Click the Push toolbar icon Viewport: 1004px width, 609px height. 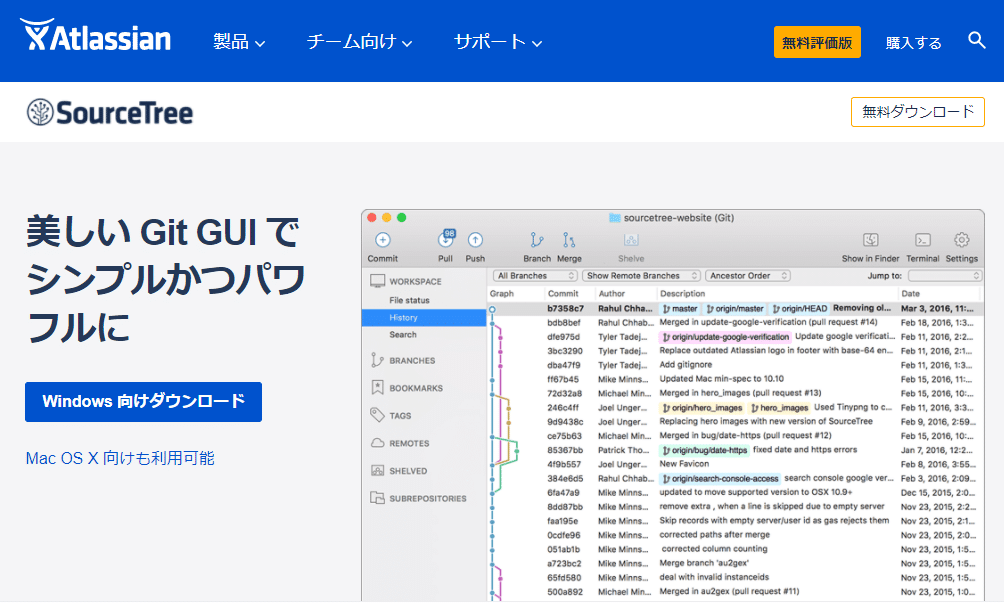pyautogui.click(x=475, y=240)
